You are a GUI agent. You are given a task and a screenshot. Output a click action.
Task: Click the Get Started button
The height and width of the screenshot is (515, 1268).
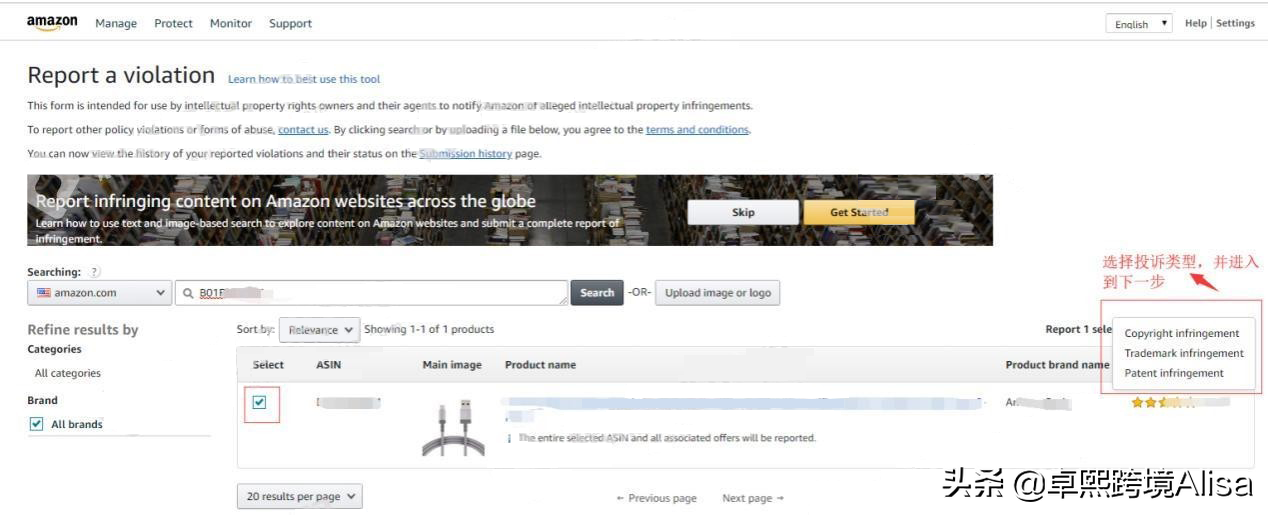(859, 212)
